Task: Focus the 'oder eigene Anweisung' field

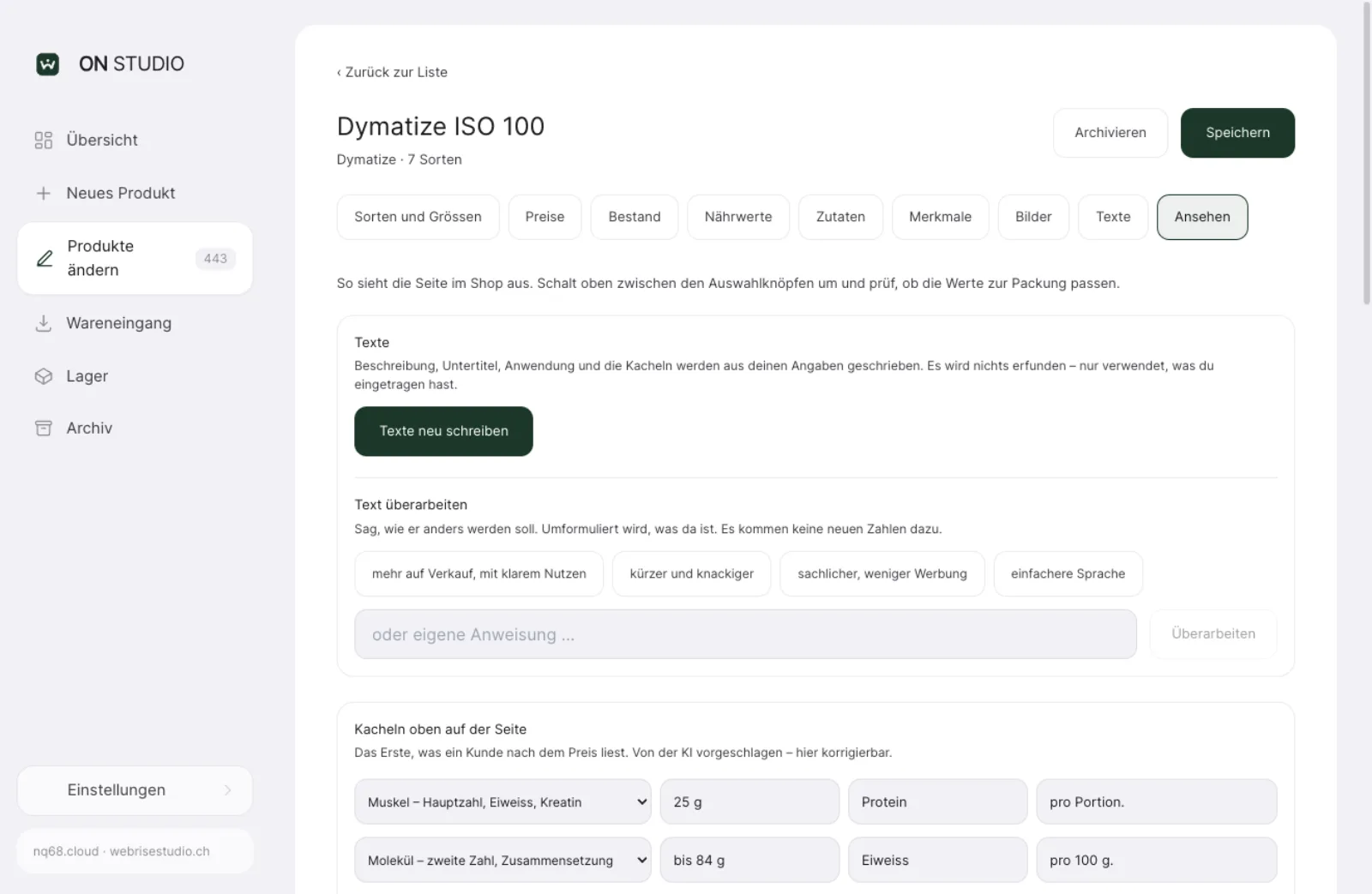Action: click(745, 634)
